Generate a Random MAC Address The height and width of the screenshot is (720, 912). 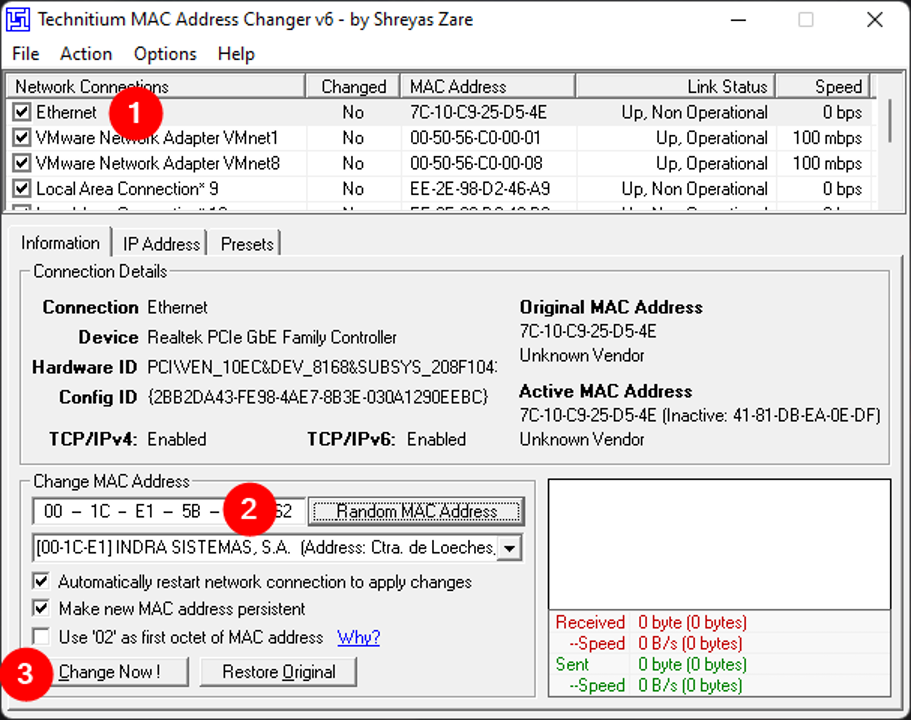(x=416, y=511)
